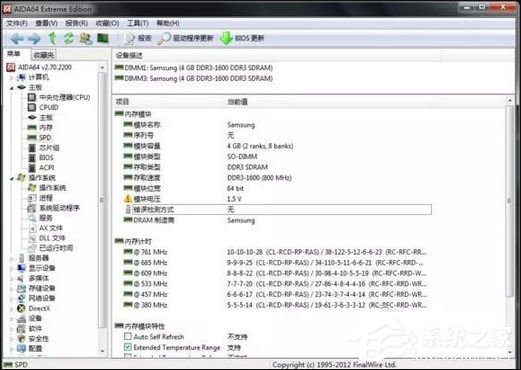Click the back arrow toolbar icon
521x370 pixels.
point(16,39)
